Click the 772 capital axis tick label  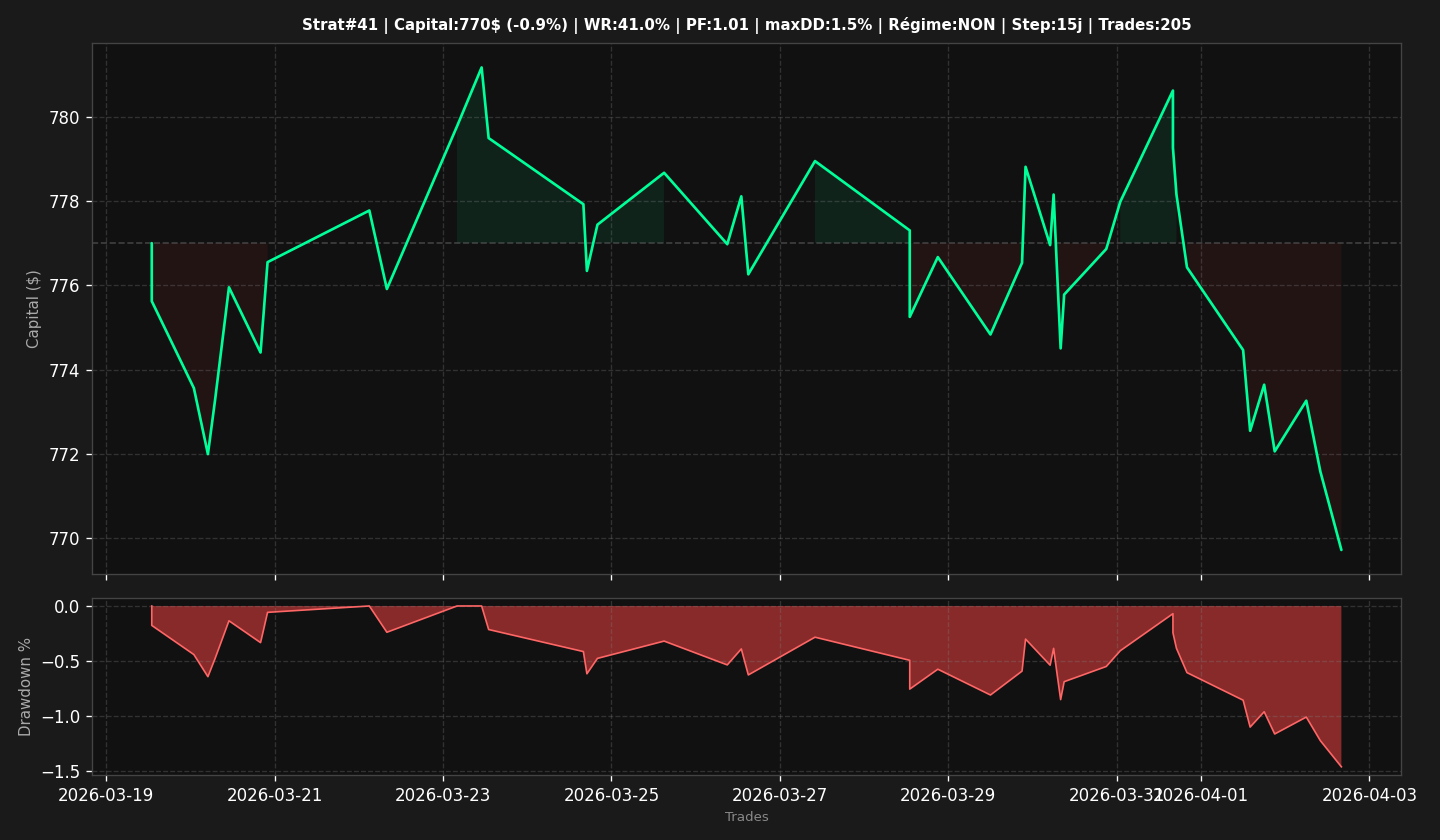[65, 455]
